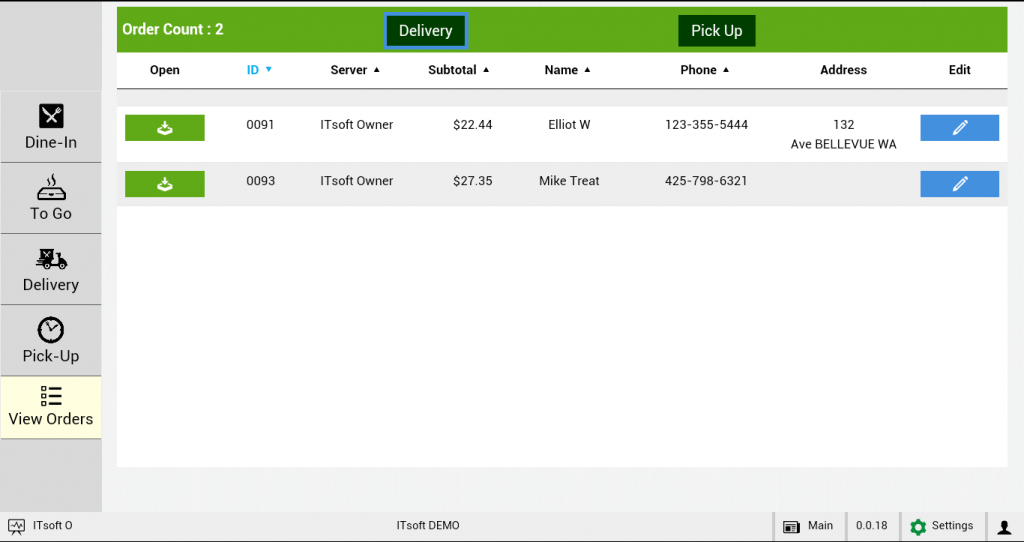Click the user profile icon

point(1004,526)
